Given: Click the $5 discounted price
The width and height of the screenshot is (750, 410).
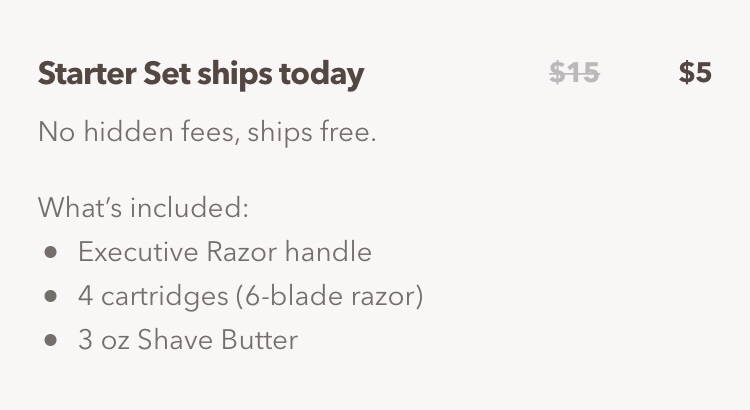Looking at the screenshot, I should coord(695,73).
